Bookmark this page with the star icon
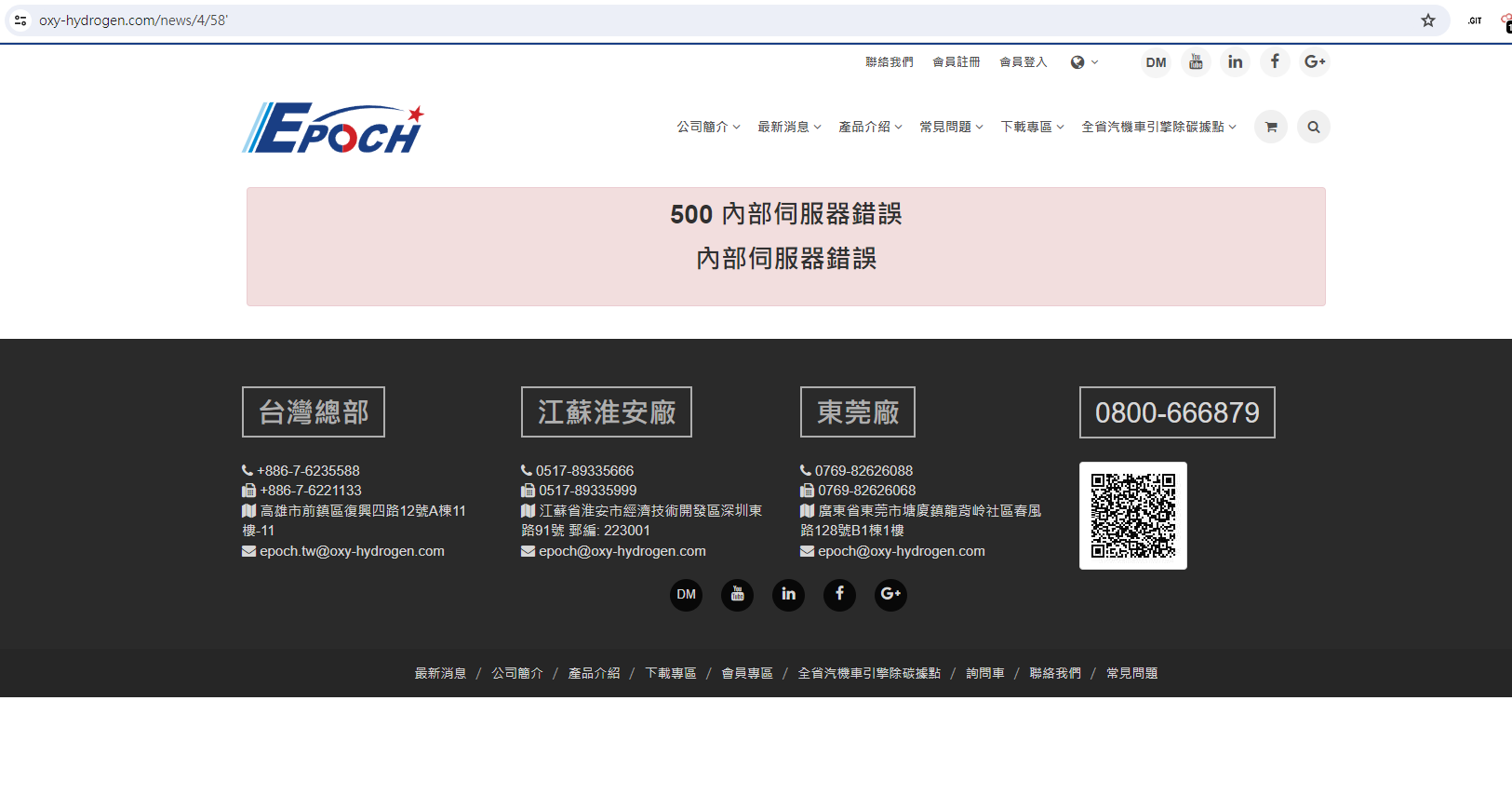 [1428, 20]
